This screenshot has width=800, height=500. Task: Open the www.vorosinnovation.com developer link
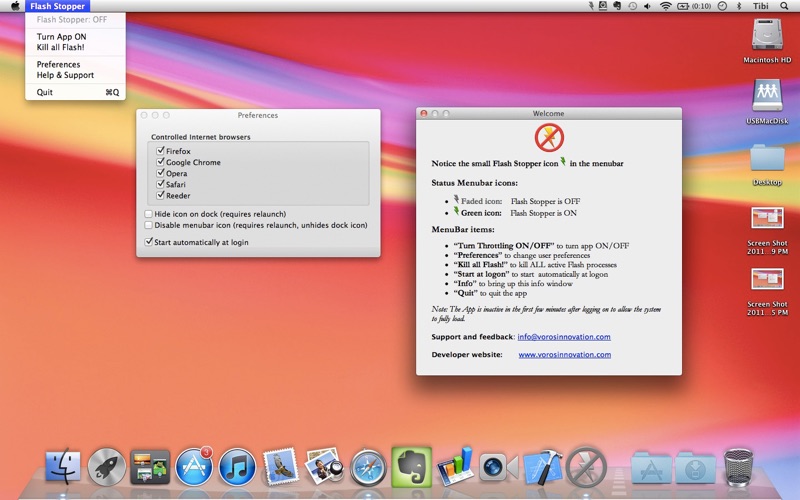pyautogui.click(x=564, y=355)
